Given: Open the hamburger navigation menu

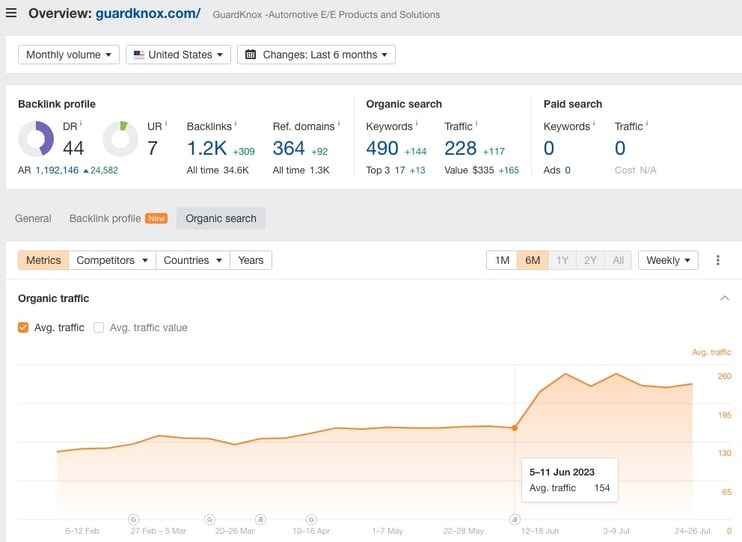Looking at the screenshot, I should pos(11,14).
